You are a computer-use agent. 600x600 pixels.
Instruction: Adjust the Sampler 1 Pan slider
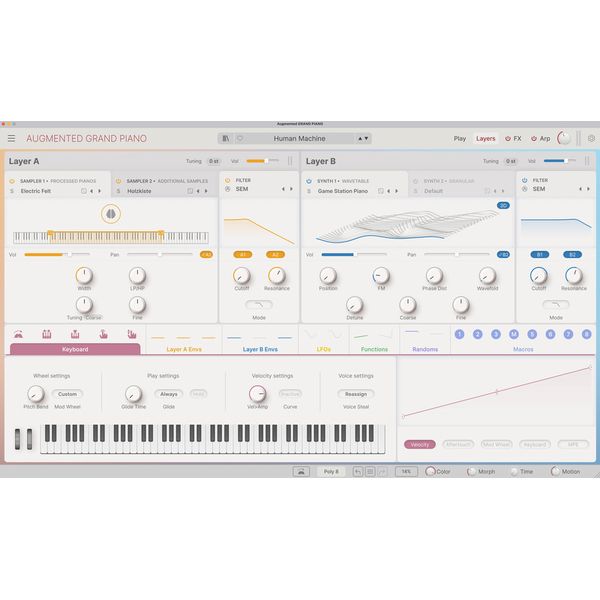160,254
